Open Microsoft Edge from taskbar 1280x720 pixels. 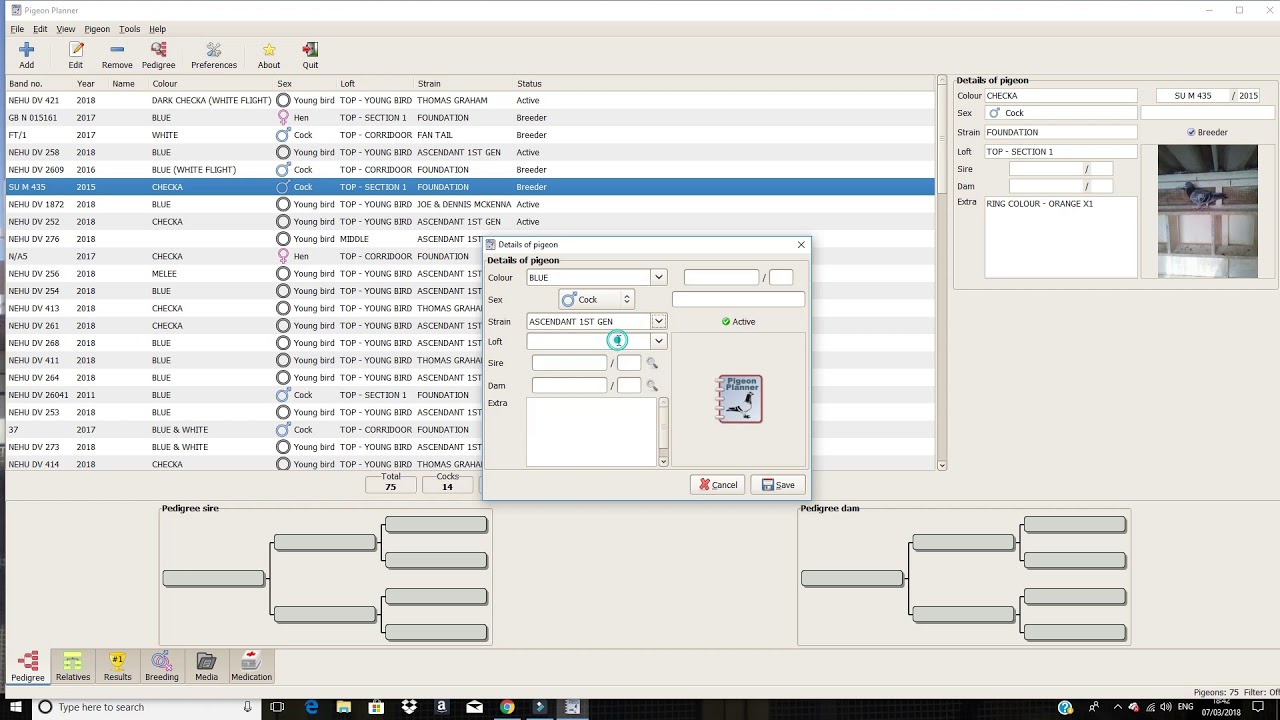tap(312, 707)
